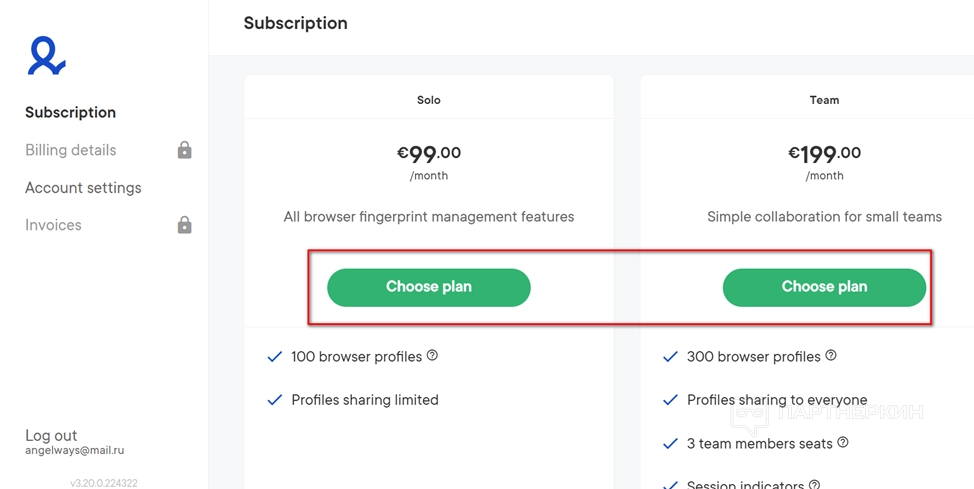Screen dimensions: 974x489
Task: Click the €99.00 Solo price
Action: tap(428, 154)
